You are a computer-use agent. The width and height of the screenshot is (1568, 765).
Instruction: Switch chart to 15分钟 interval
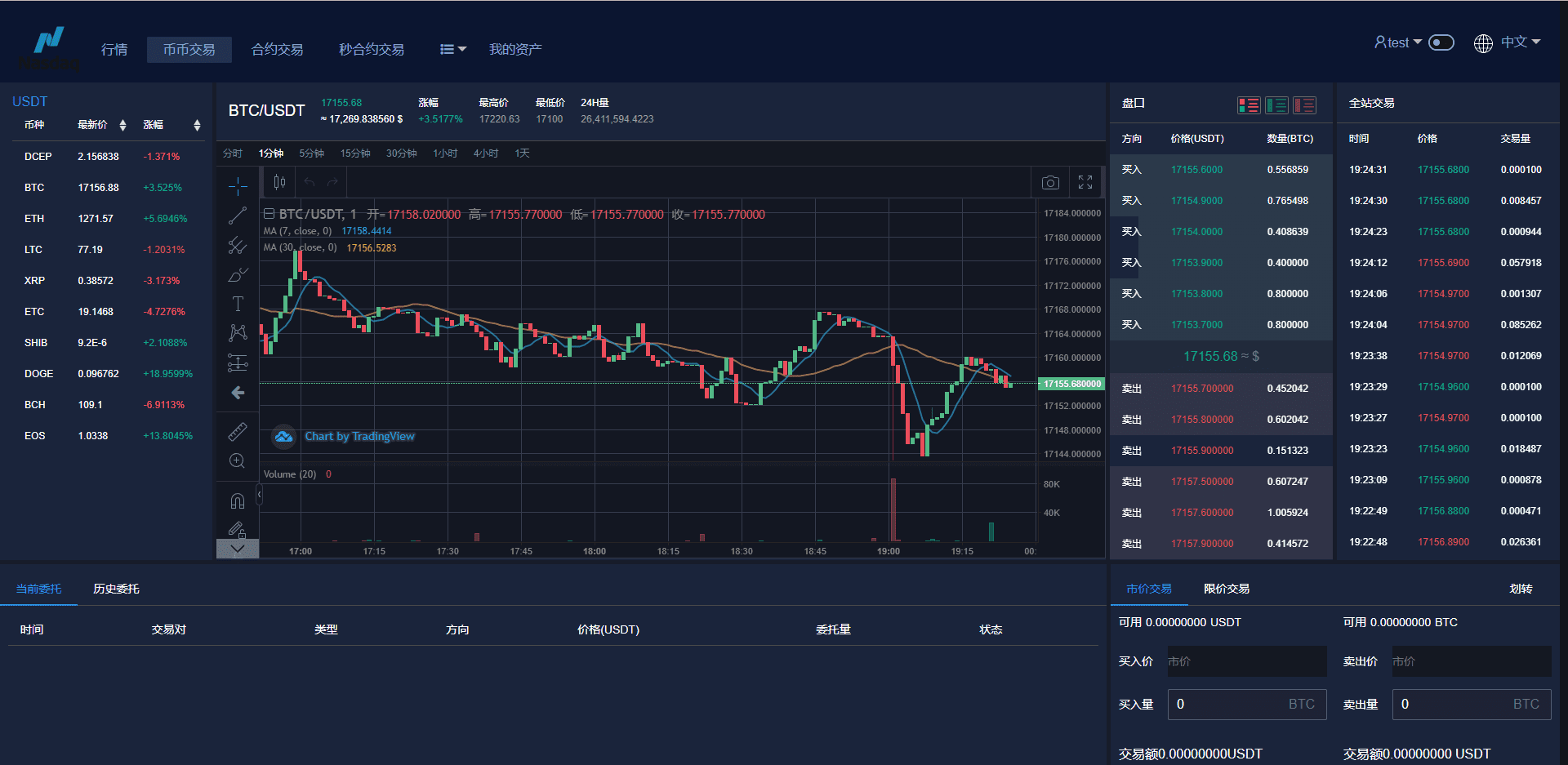[355, 153]
